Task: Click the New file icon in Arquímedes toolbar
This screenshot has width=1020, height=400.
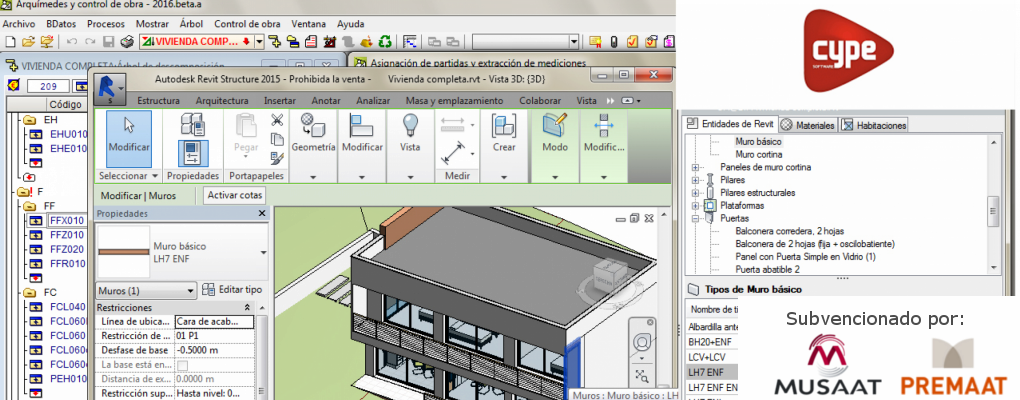Action: (10, 42)
